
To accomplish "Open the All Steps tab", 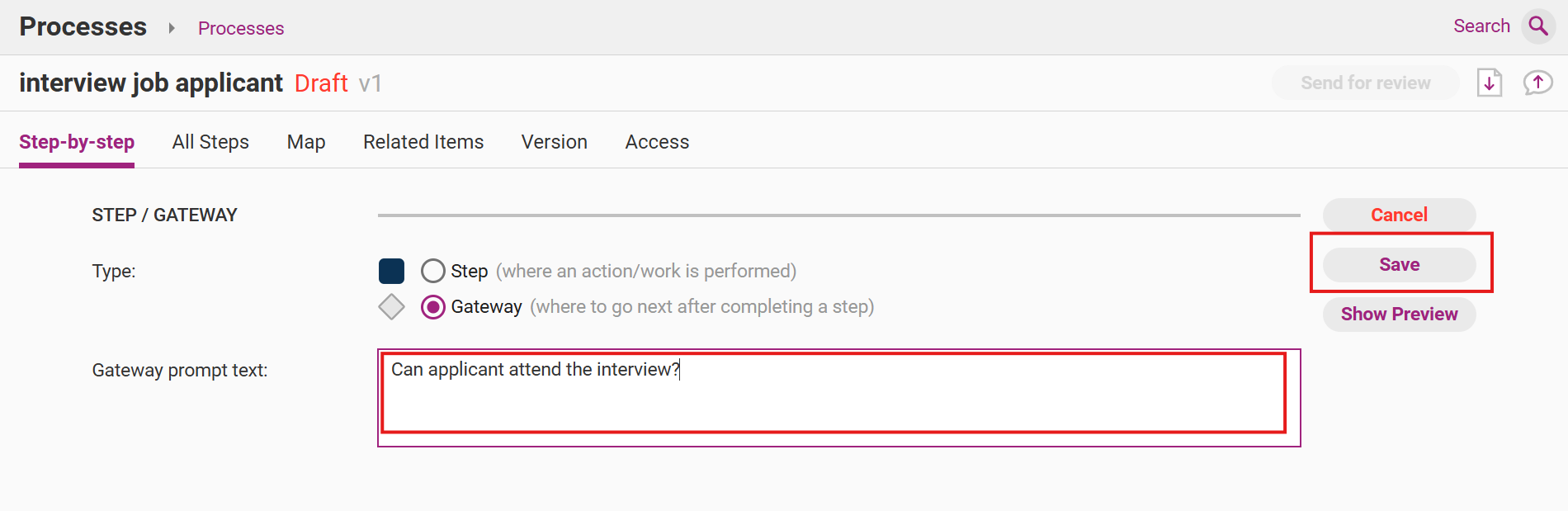I will pyautogui.click(x=210, y=142).
